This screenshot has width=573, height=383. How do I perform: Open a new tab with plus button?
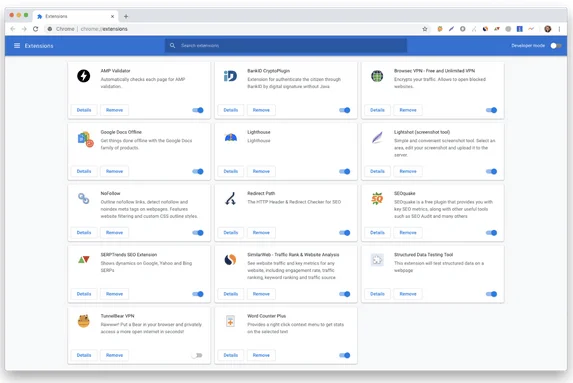pos(126,16)
